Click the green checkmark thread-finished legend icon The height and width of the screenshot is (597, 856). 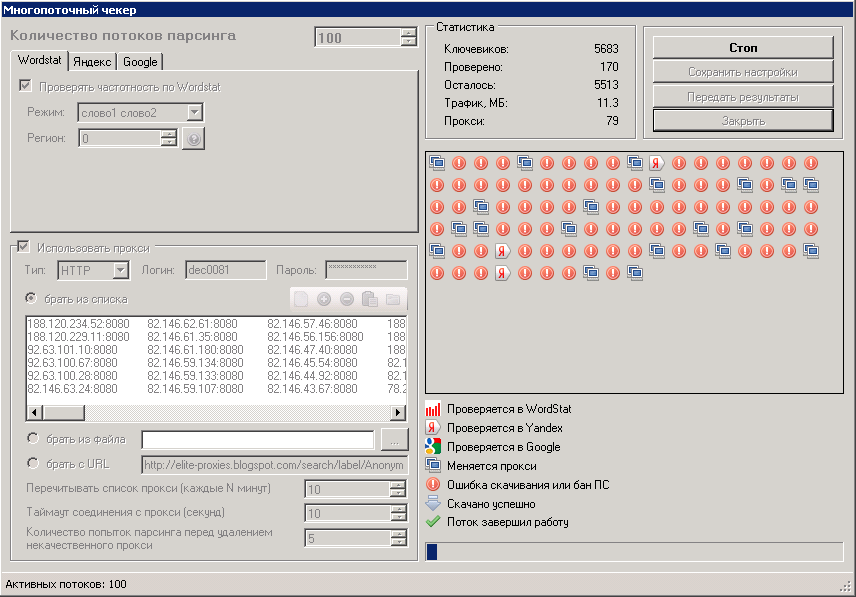tap(433, 522)
